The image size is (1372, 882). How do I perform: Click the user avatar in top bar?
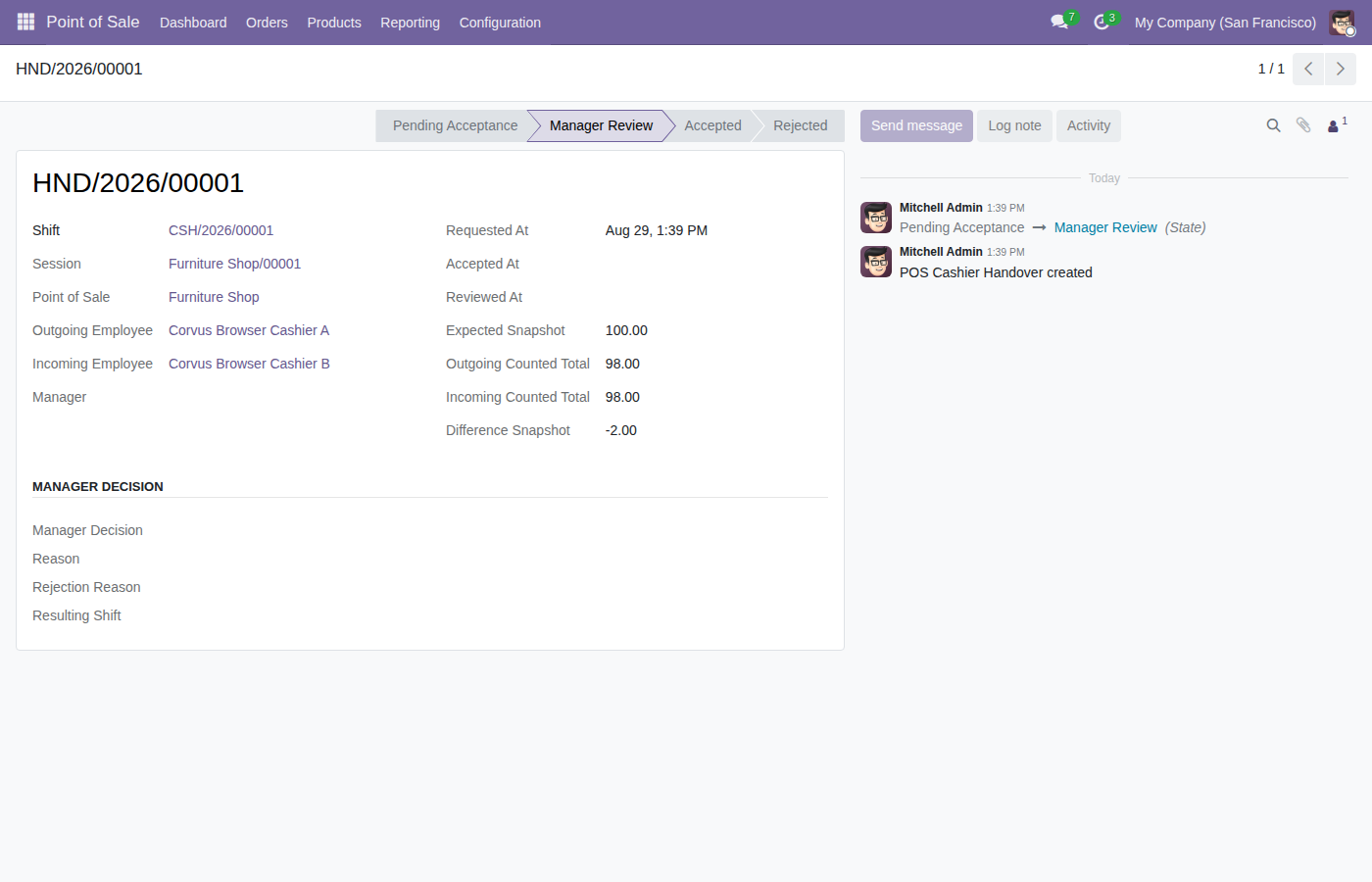tap(1342, 22)
